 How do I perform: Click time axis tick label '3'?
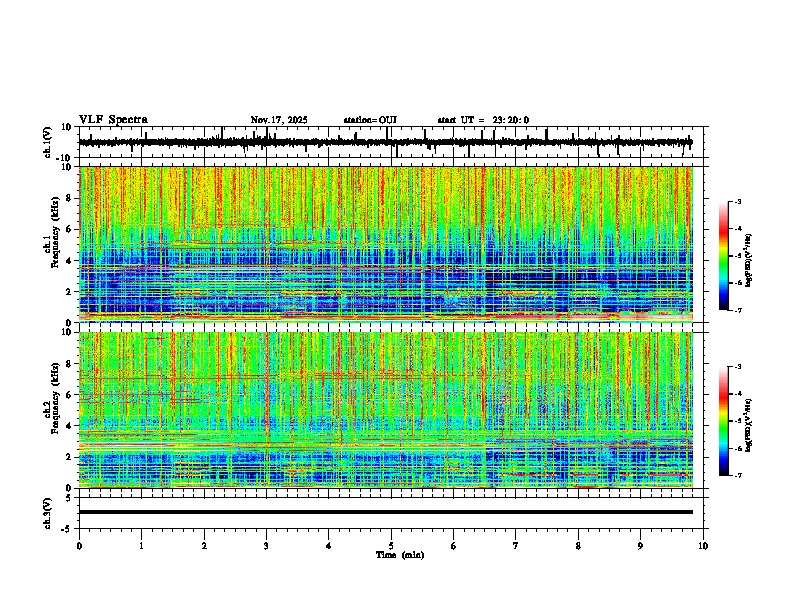[x=266, y=546]
